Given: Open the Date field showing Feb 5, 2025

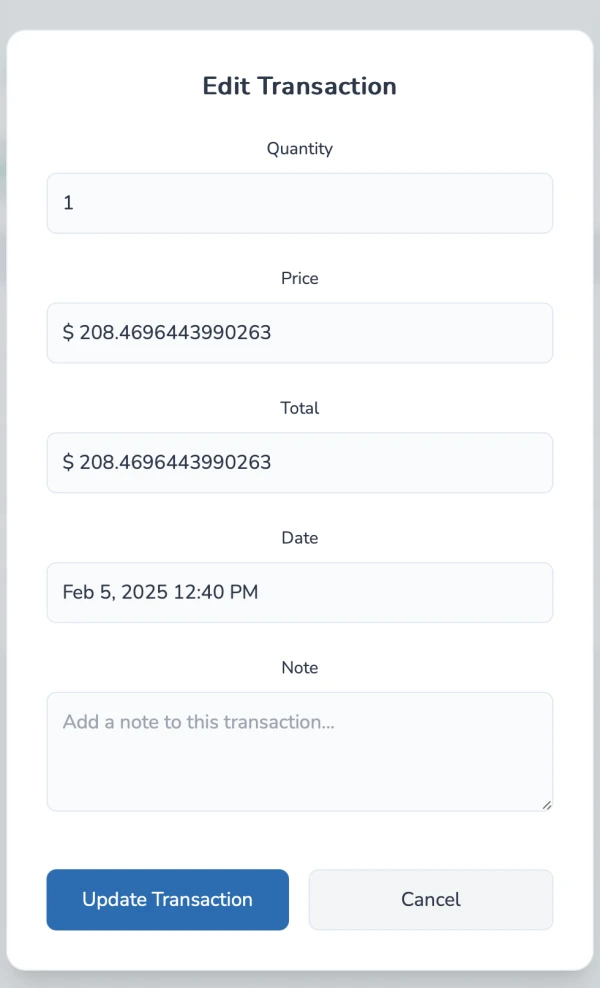Looking at the screenshot, I should [300, 592].
